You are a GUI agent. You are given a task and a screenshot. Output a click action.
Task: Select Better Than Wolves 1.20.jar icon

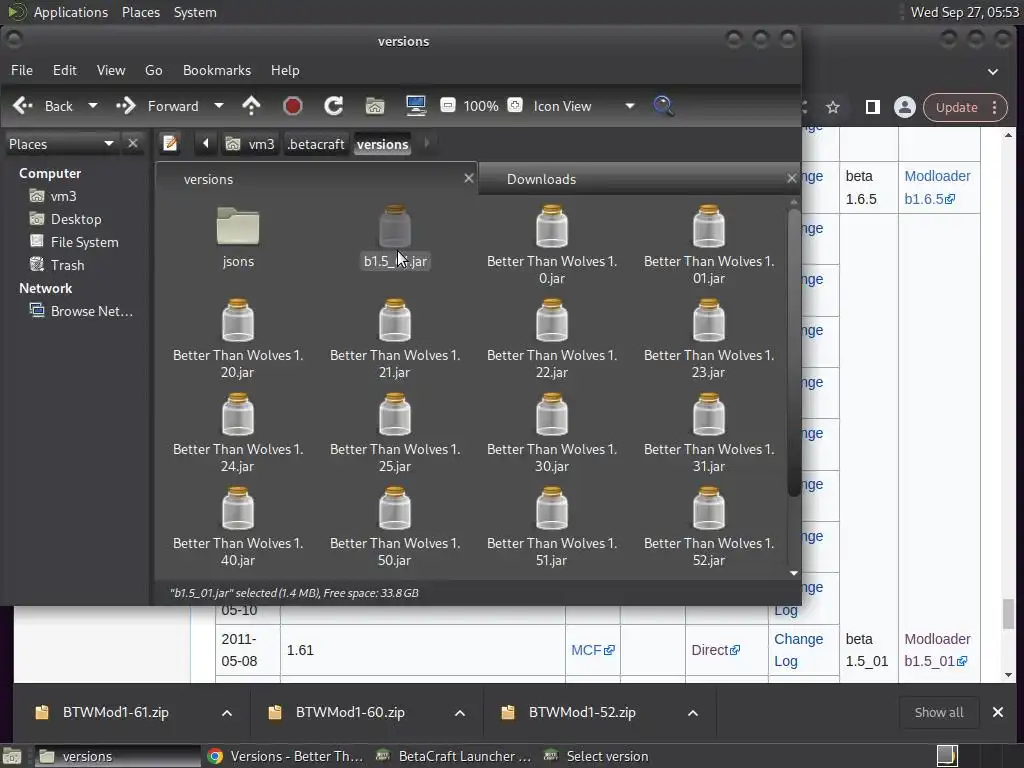click(238, 321)
